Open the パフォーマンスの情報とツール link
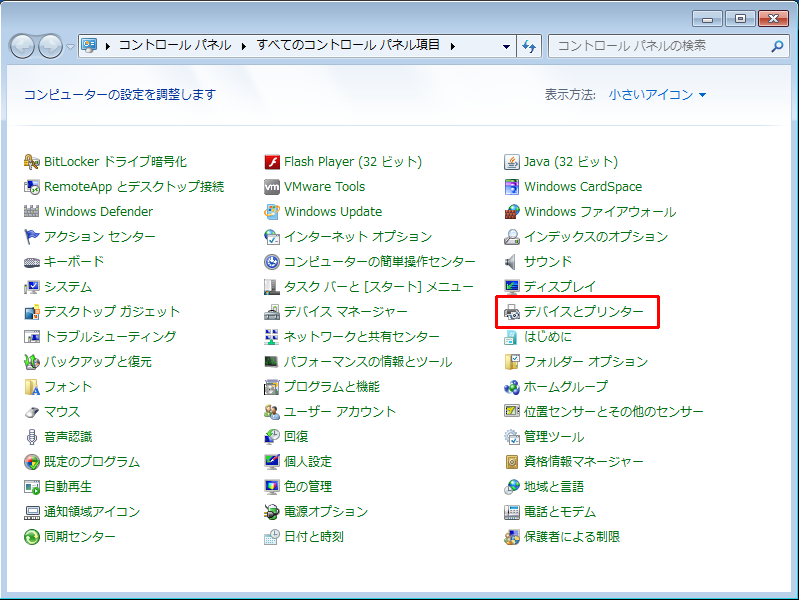Image resolution: width=799 pixels, height=600 pixels. pyautogui.click(x=368, y=362)
